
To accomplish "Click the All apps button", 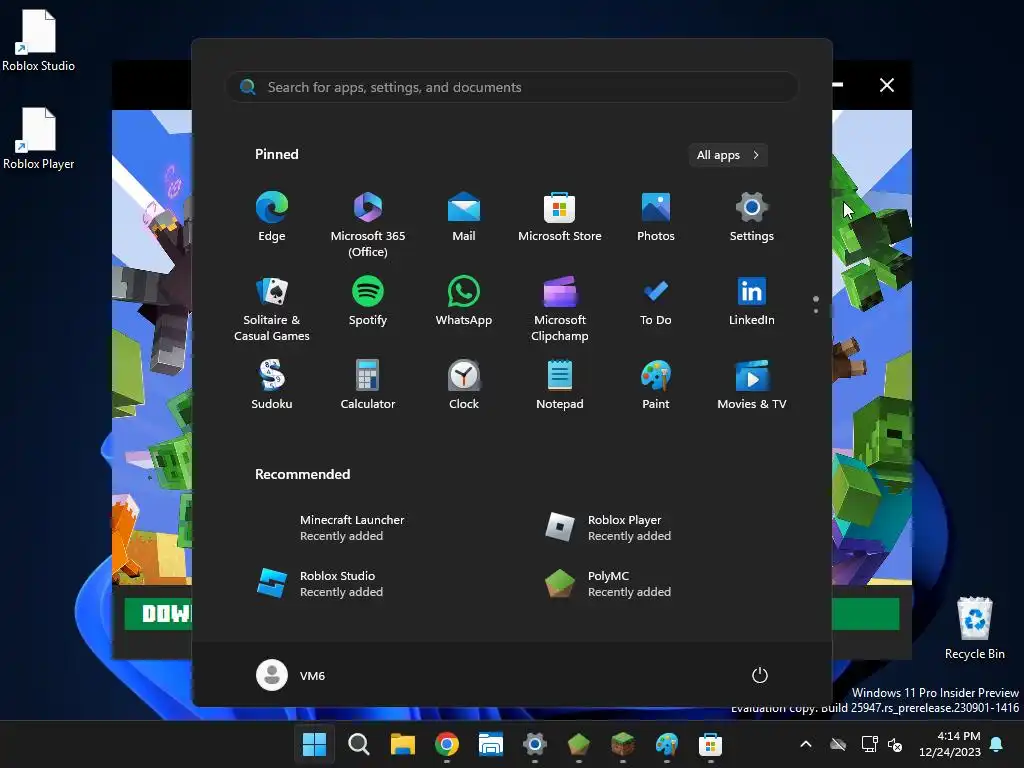I will coord(728,155).
